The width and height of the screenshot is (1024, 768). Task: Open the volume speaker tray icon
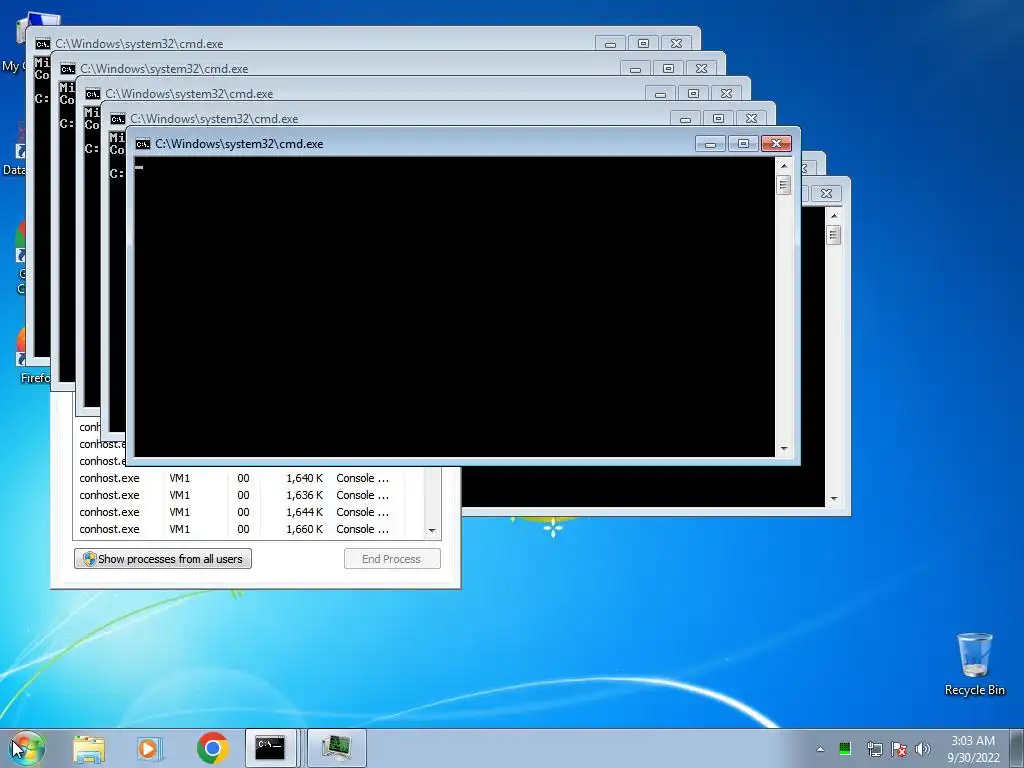pos(922,749)
